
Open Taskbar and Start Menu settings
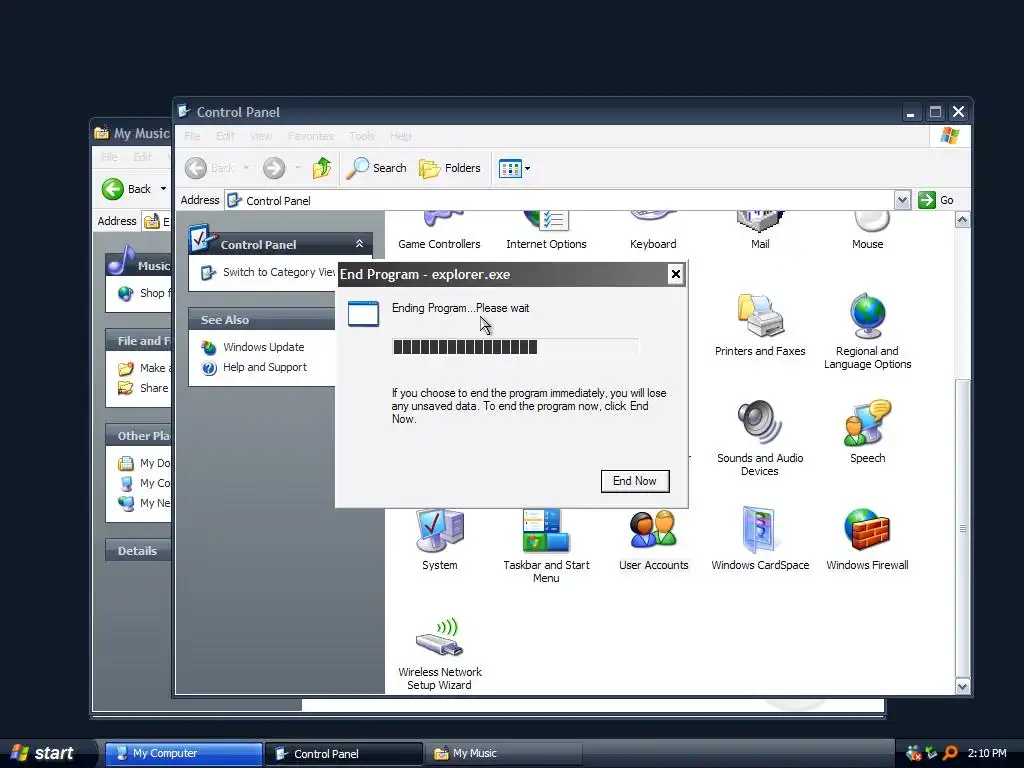click(x=546, y=546)
